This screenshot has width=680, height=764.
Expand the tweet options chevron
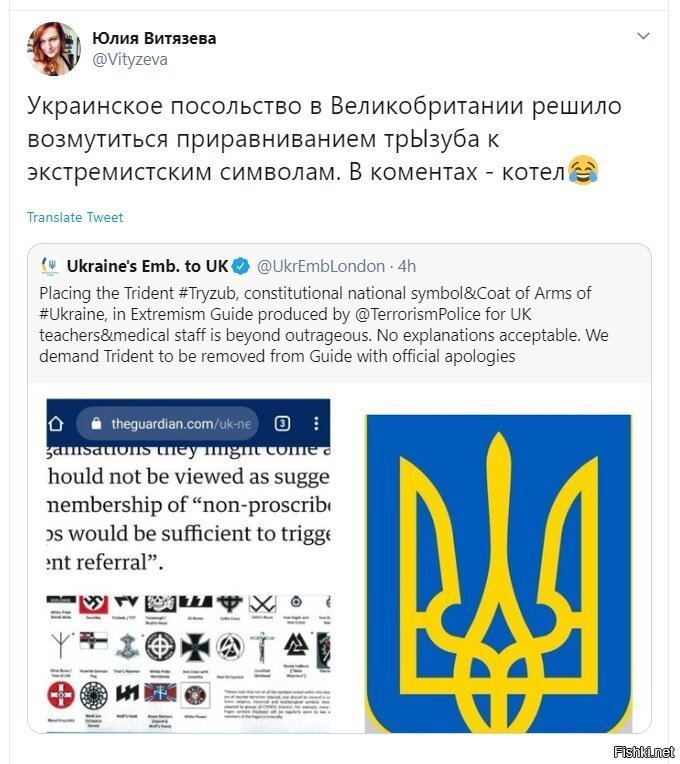(643, 36)
